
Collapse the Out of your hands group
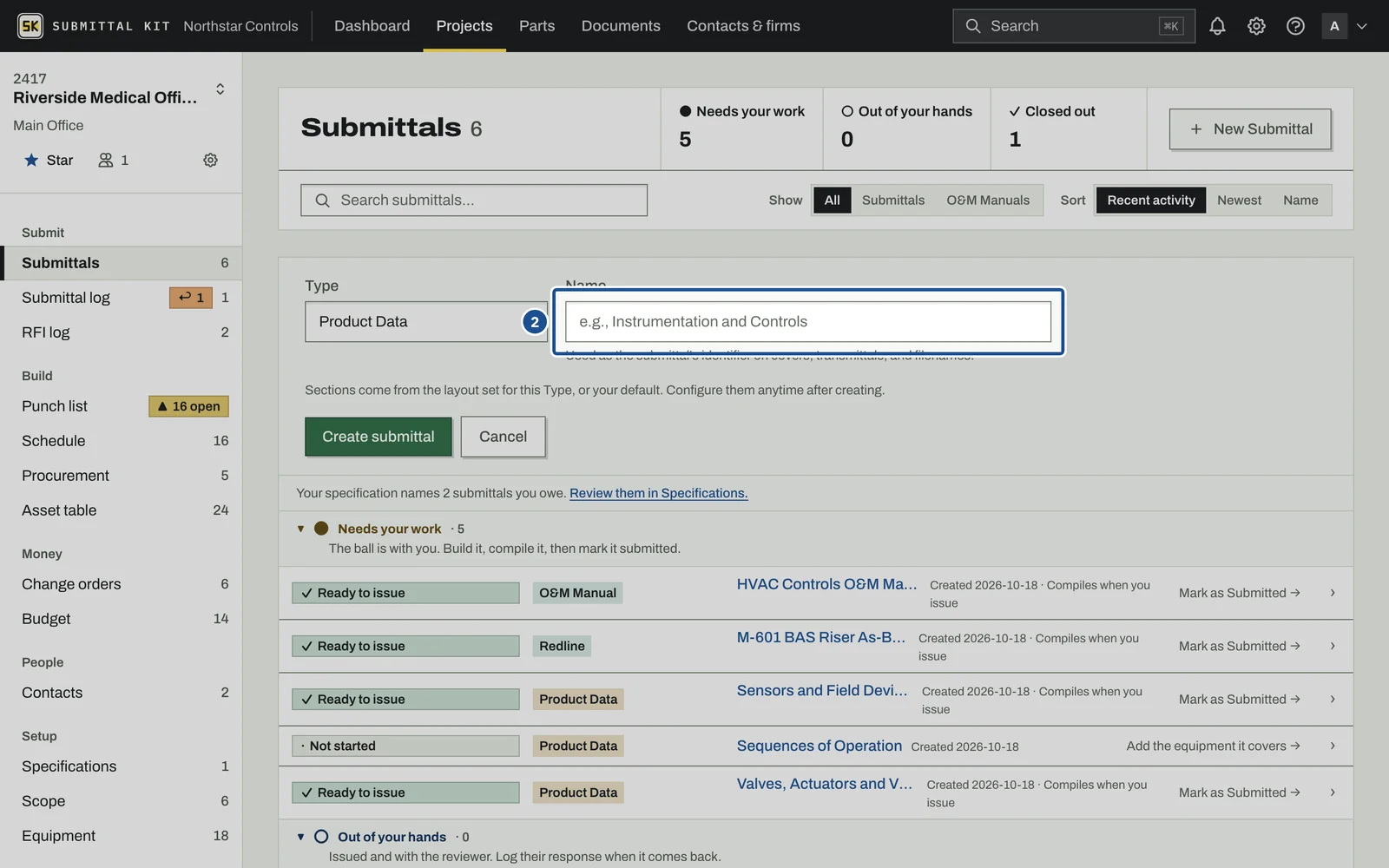click(300, 837)
